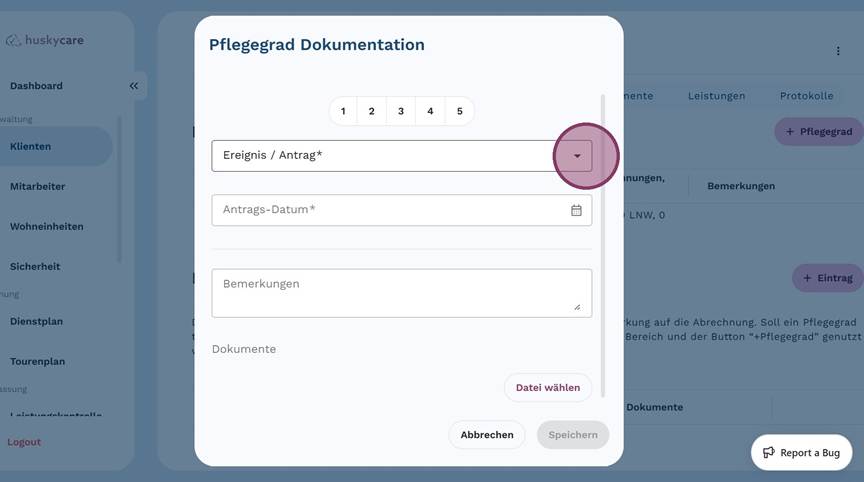Image resolution: width=864 pixels, height=482 pixels.
Task: Open the three-dot options menu
Action: coord(838,51)
